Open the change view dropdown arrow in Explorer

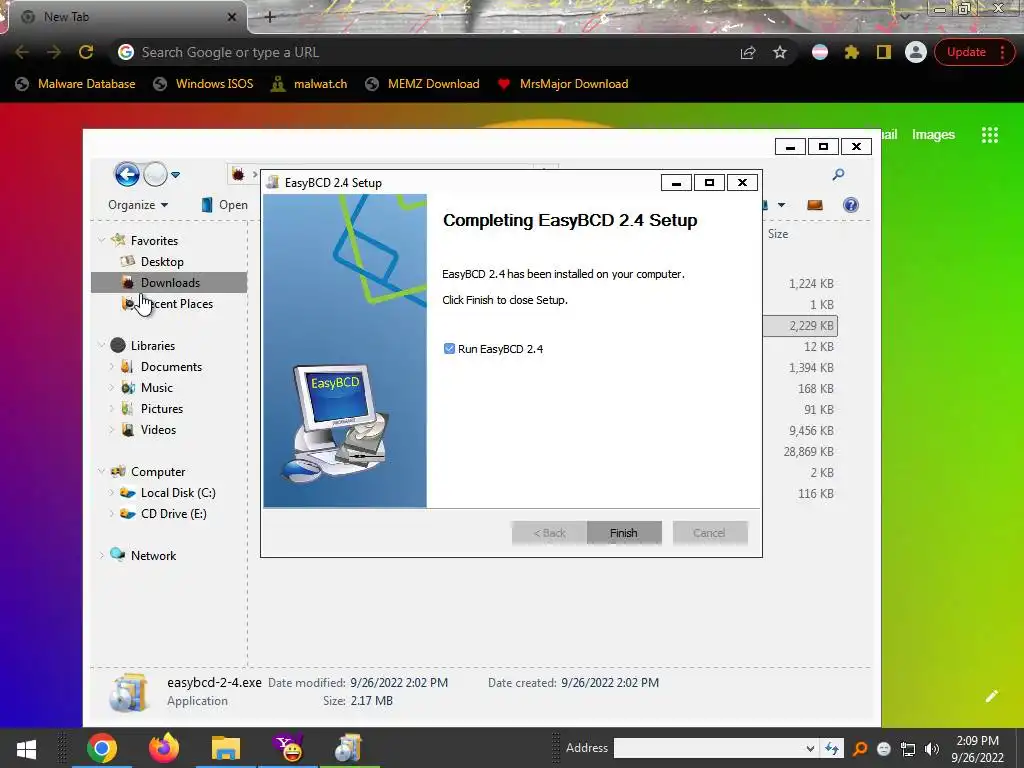(781, 205)
